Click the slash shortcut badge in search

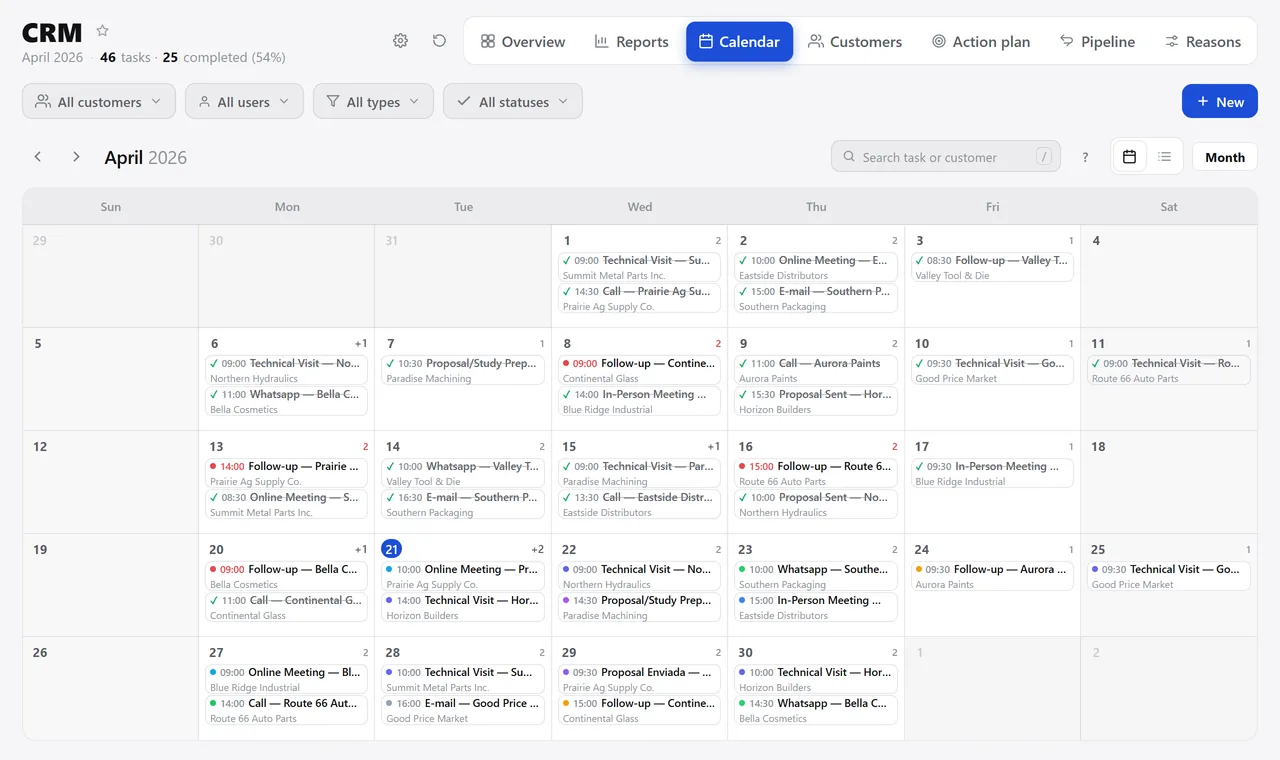[1044, 156]
